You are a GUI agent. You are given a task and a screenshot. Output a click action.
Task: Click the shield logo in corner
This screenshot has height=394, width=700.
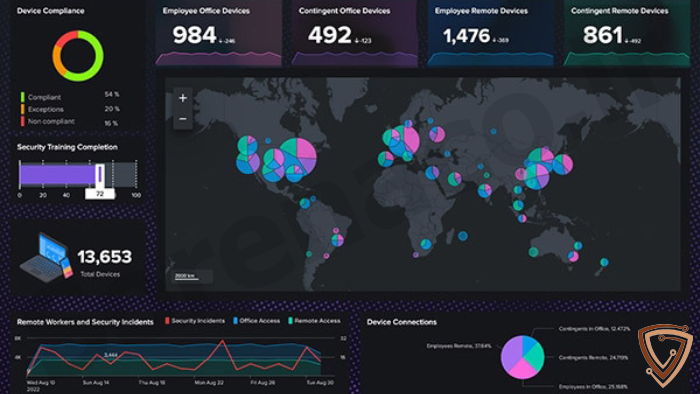pos(665,355)
